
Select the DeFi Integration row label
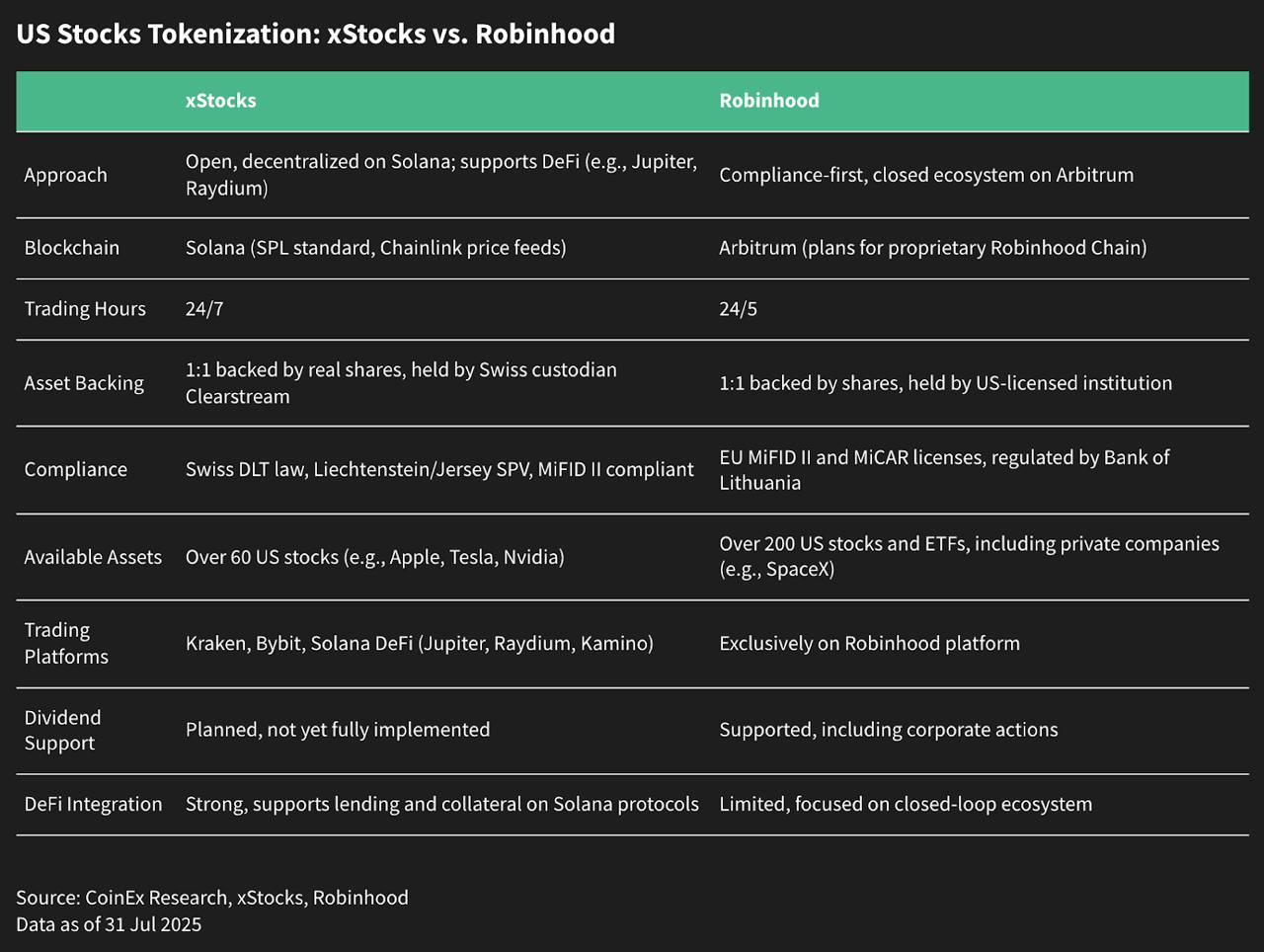[x=93, y=805]
